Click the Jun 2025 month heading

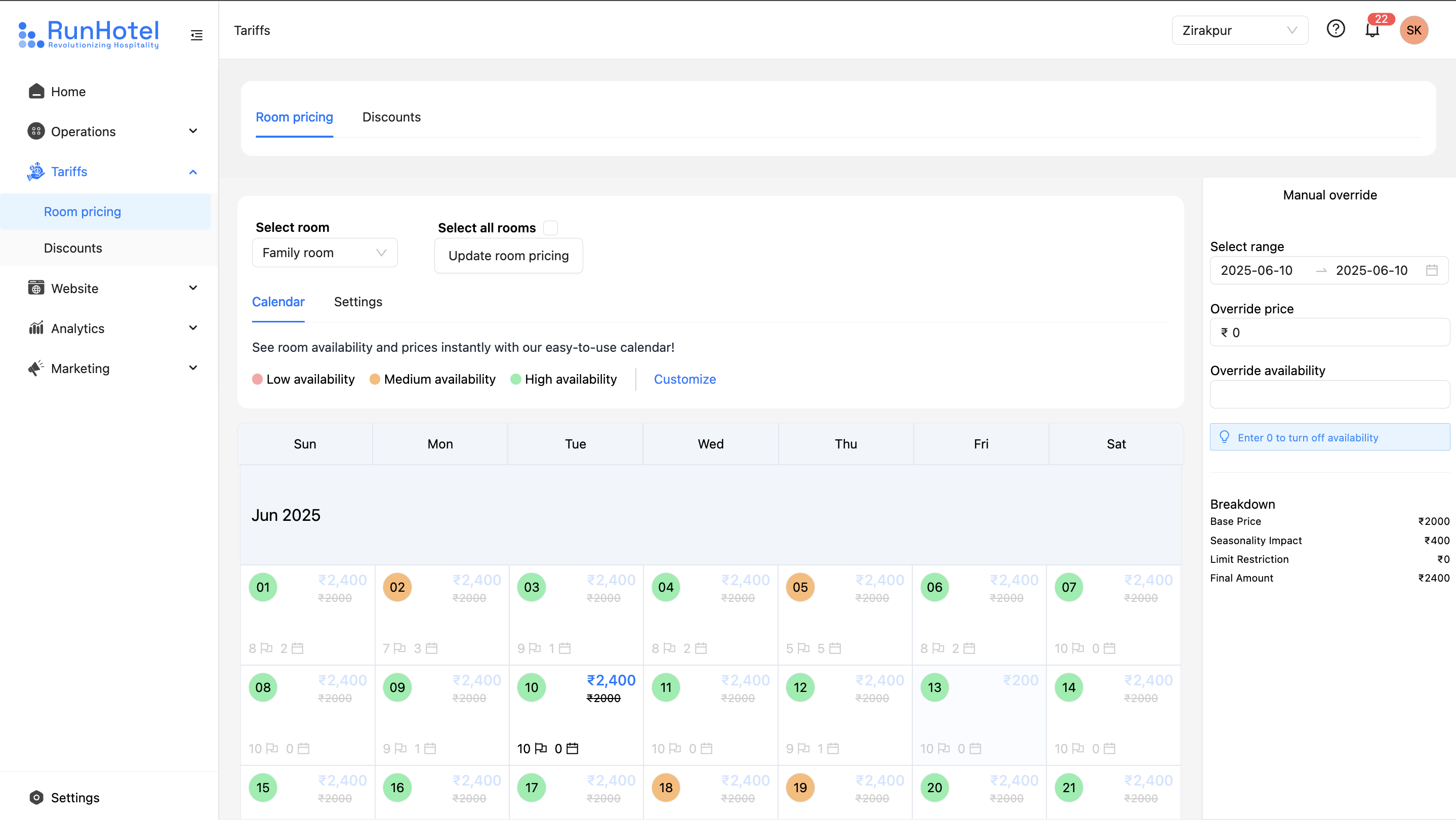[286, 515]
